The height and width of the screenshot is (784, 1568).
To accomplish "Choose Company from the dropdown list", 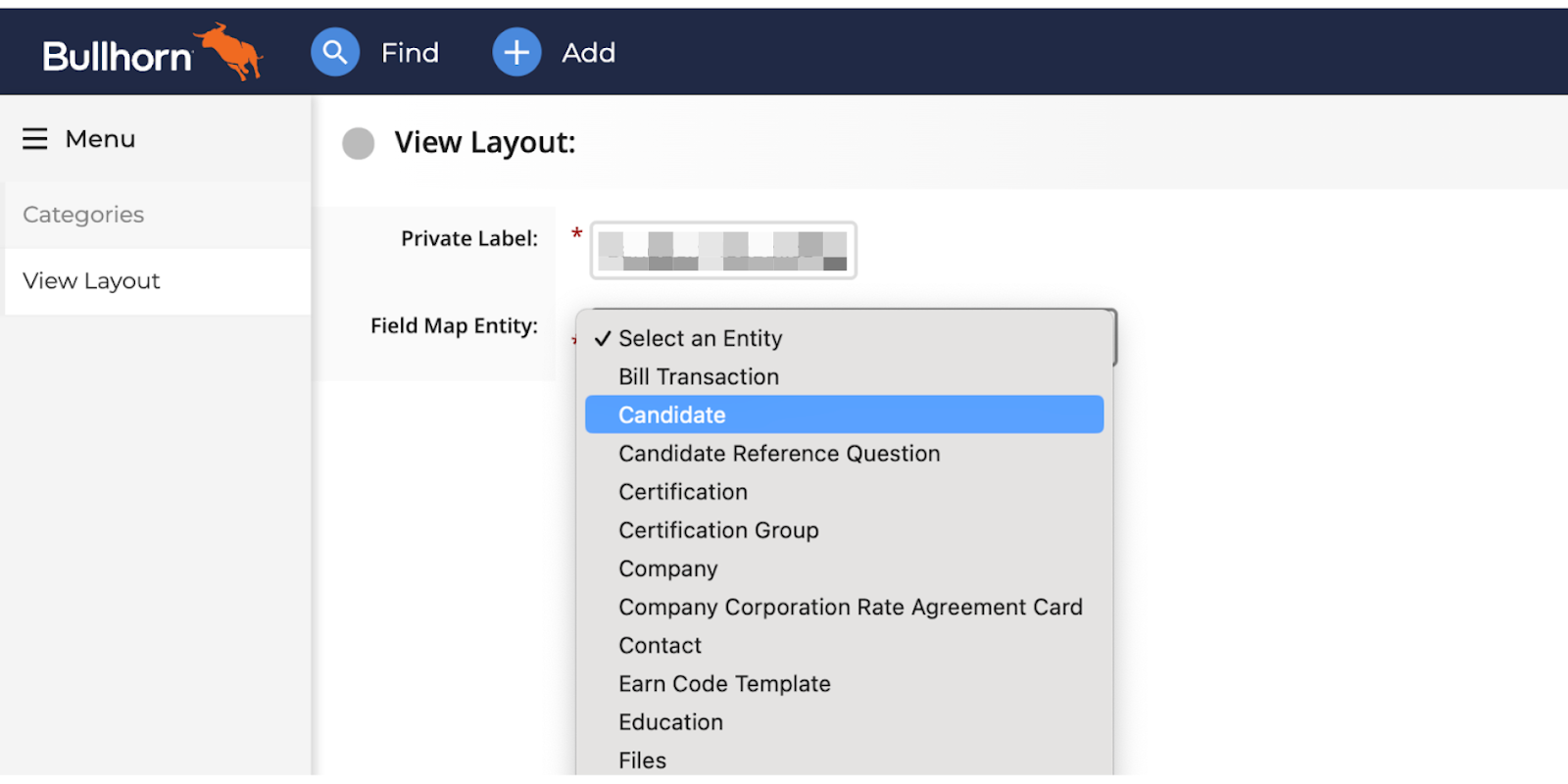I will (x=668, y=568).
